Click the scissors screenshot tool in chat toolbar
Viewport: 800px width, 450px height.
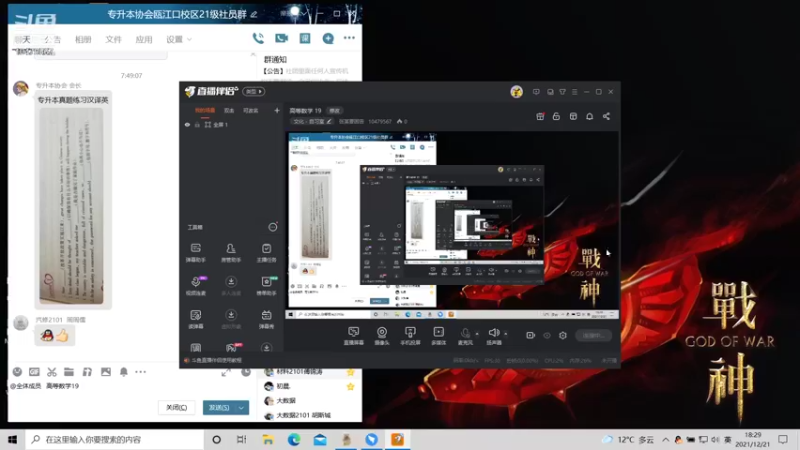[52, 372]
